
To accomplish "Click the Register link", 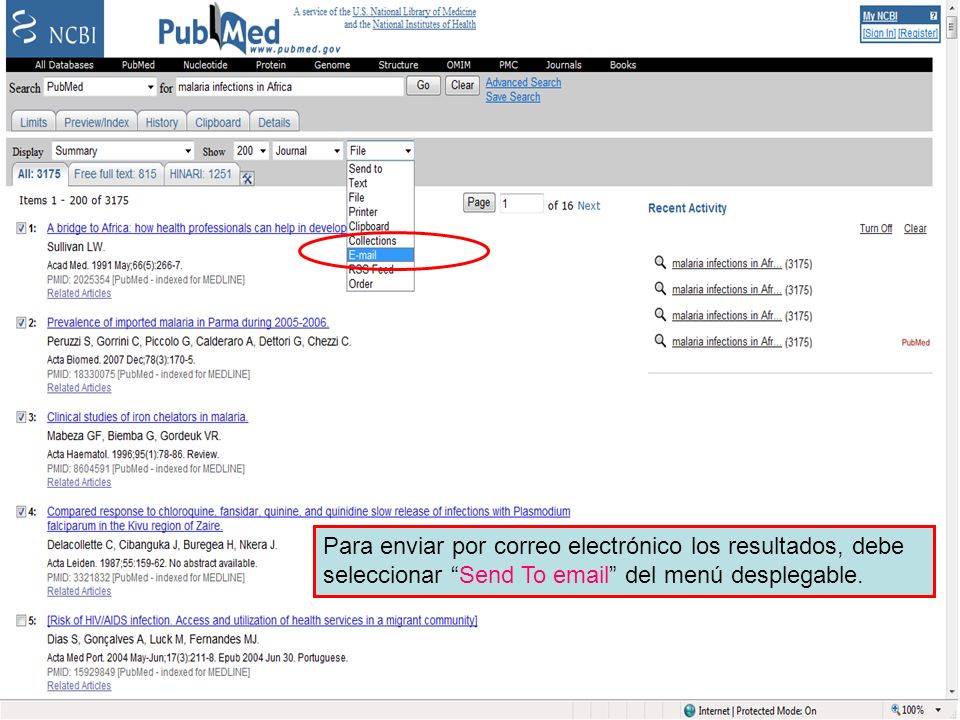I will click(918, 33).
